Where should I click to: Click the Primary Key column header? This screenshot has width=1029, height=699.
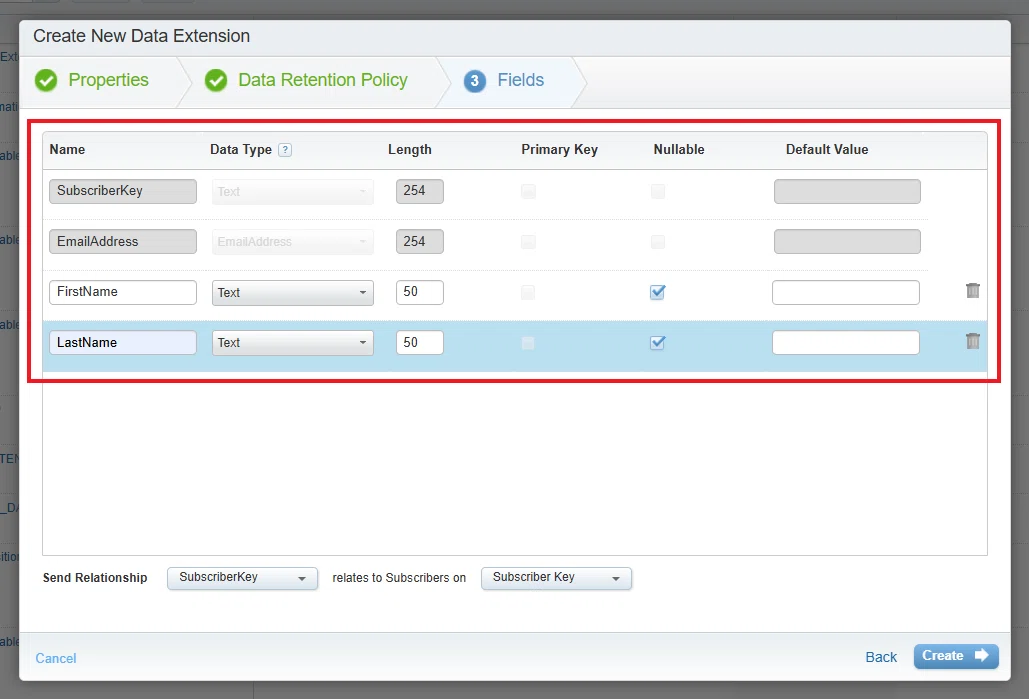pos(559,150)
